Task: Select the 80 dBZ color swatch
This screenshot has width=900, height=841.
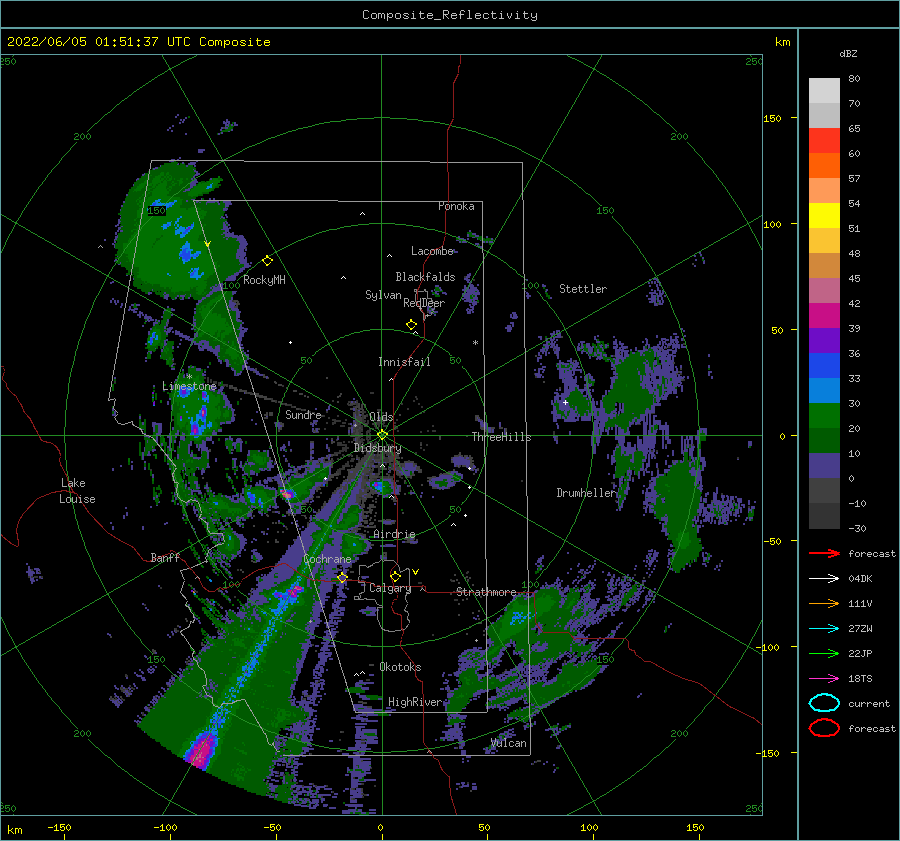Action: click(x=824, y=90)
